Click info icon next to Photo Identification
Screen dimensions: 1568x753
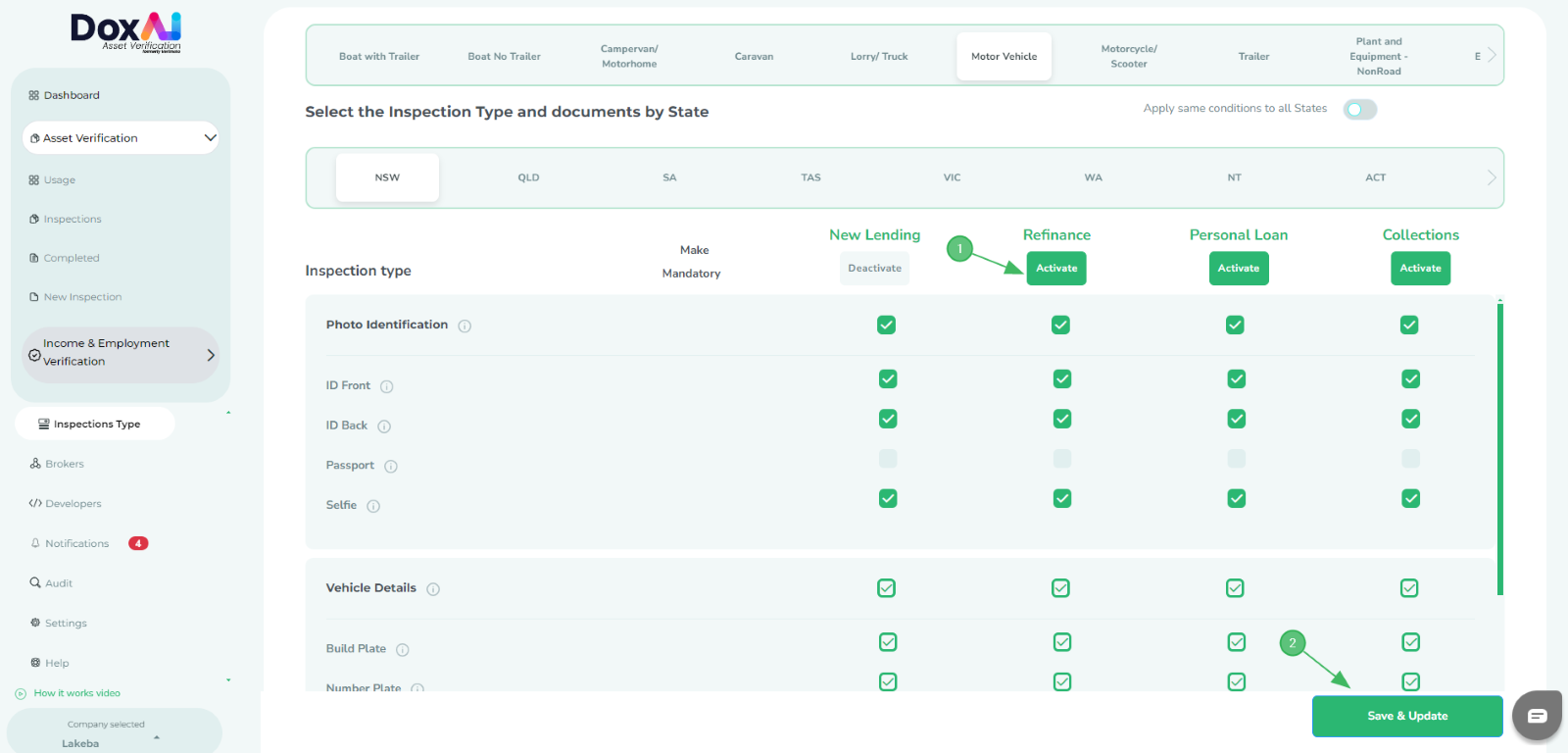[465, 326]
